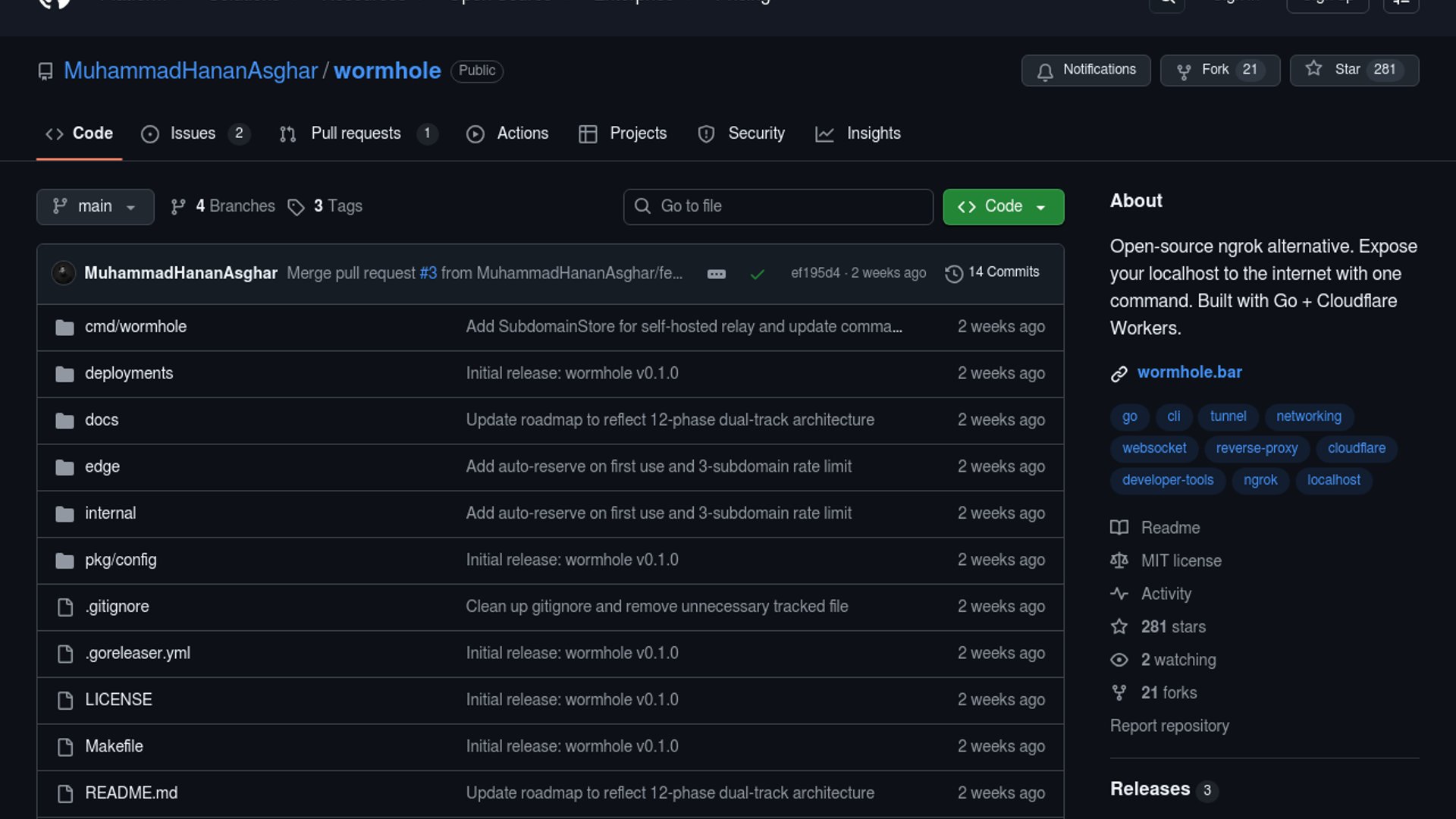Open the cmd/wormhole folder icon
1456x819 pixels.
(64, 327)
